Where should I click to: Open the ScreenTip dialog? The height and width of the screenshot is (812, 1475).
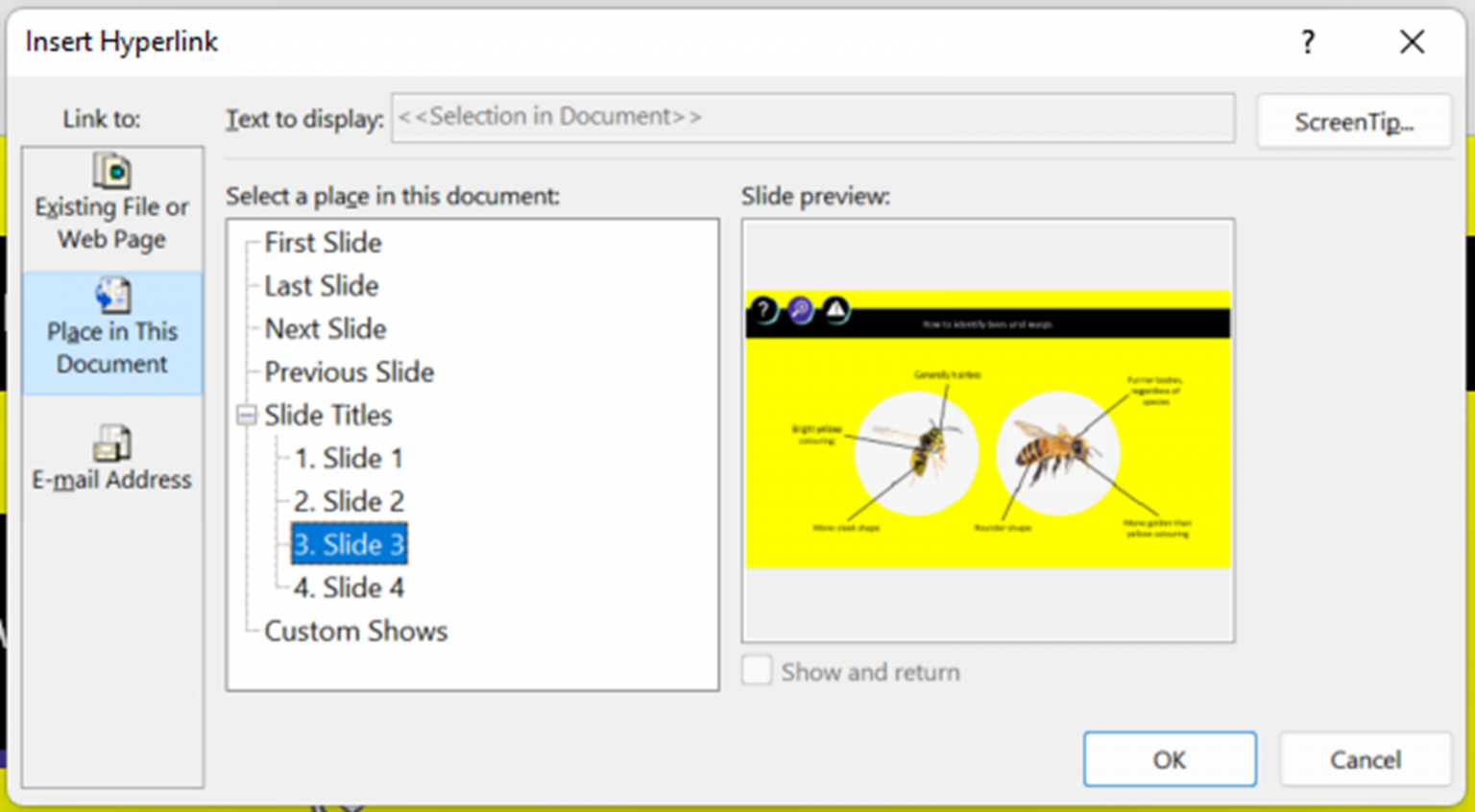pyautogui.click(x=1354, y=121)
